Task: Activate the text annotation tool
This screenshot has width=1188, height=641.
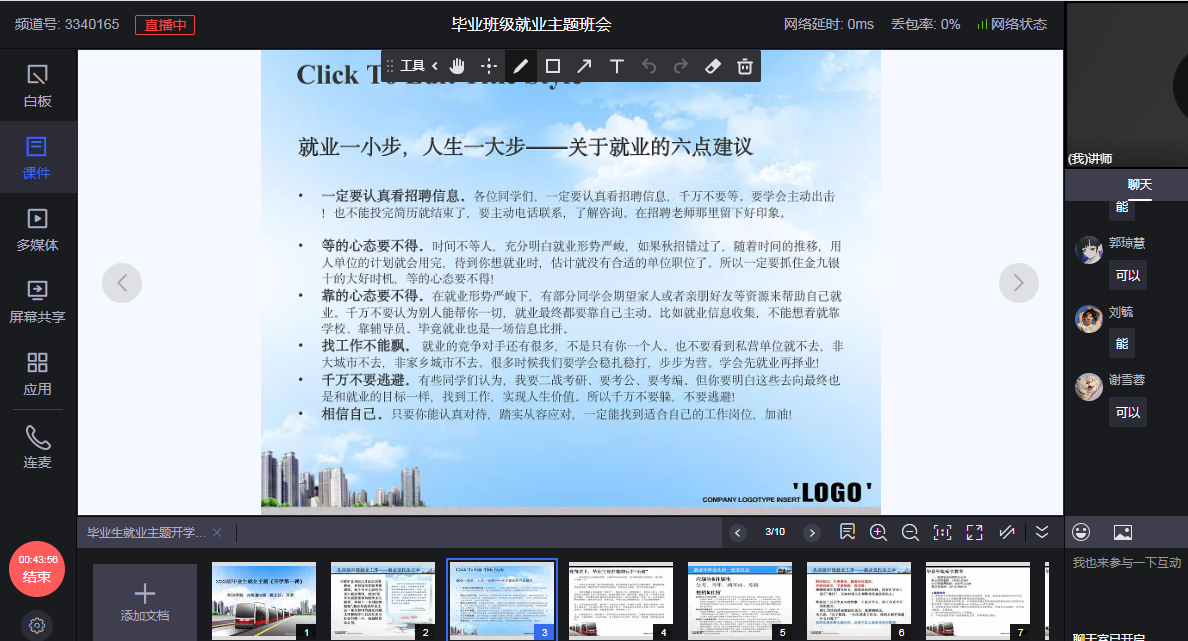Action: pyautogui.click(x=617, y=66)
